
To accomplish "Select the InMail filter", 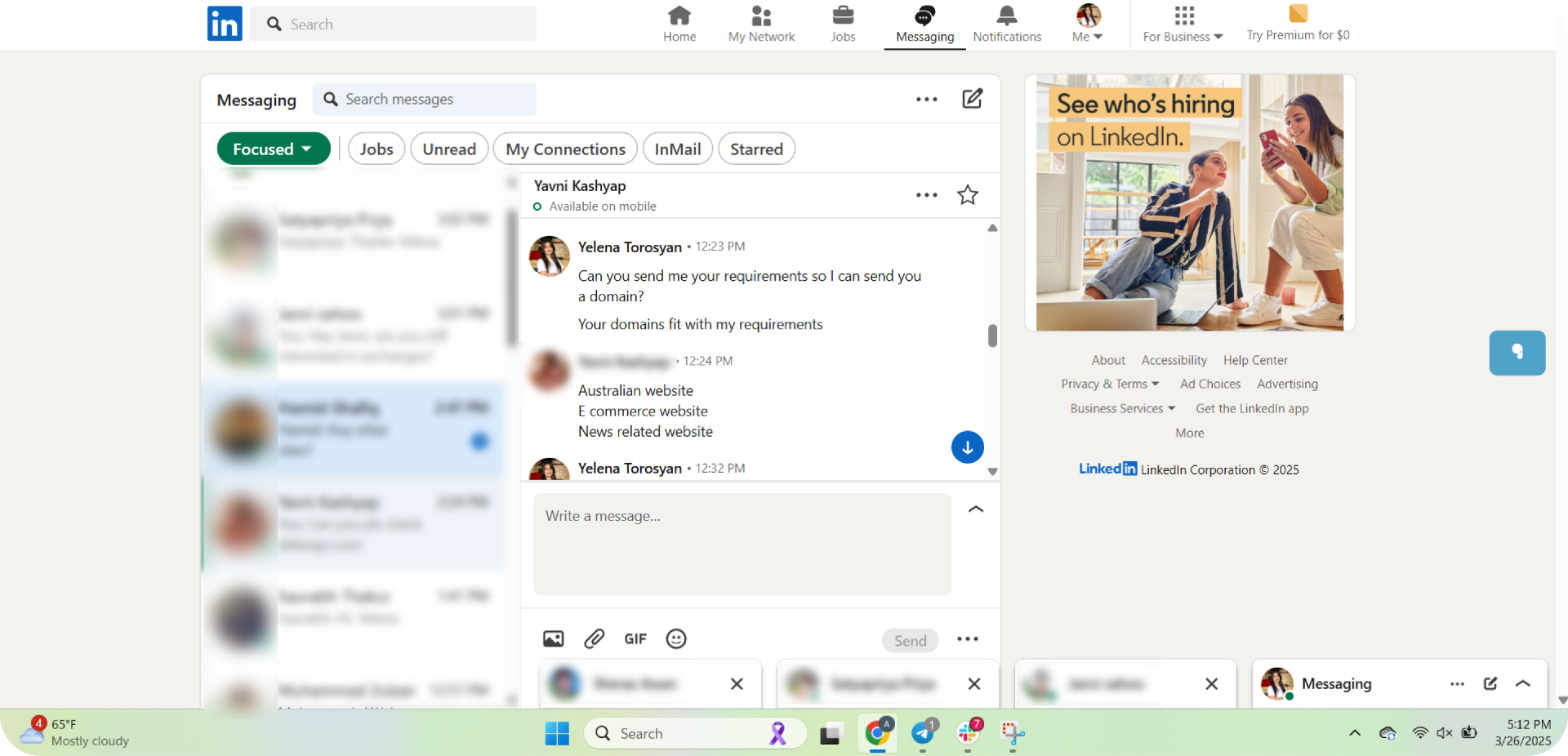I will coord(677,149).
